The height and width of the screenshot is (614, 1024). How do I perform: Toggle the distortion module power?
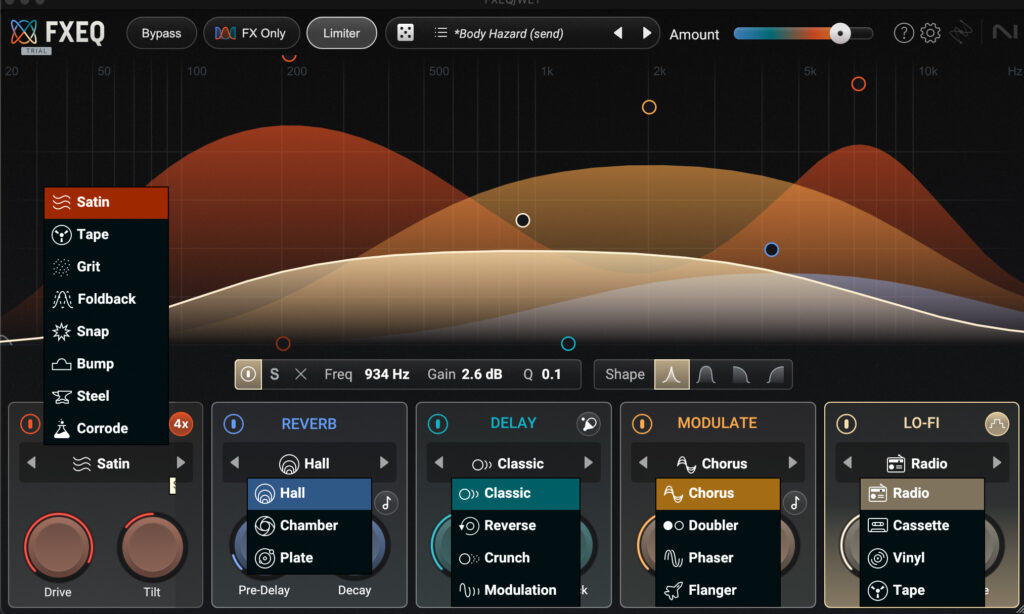pos(29,424)
